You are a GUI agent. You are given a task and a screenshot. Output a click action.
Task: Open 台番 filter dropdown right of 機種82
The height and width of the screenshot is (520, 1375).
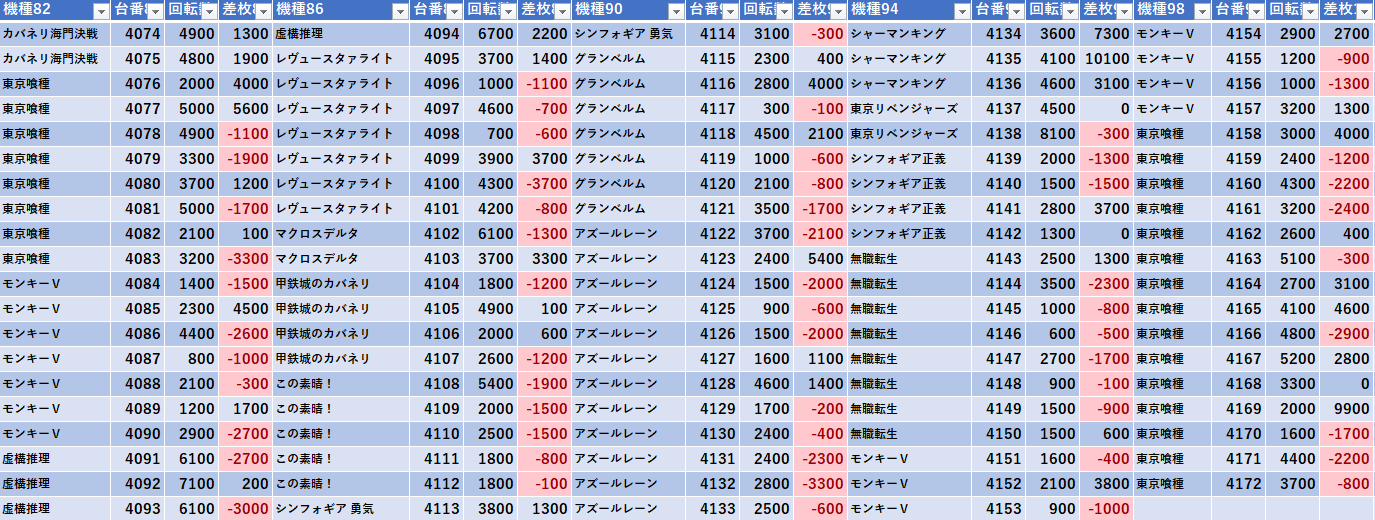pyautogui.click(x=153, y=11)
